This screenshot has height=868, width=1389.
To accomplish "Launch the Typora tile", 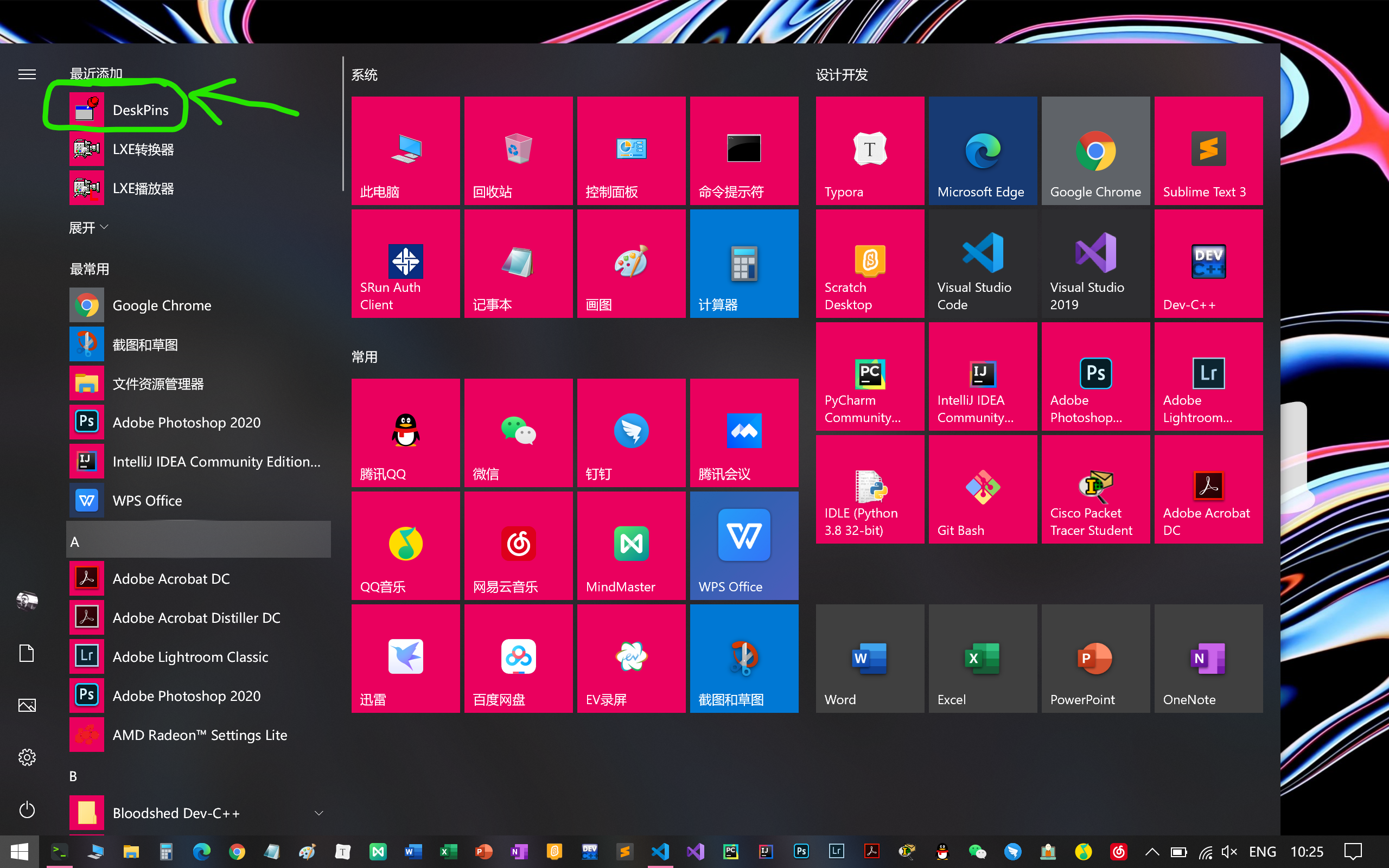I will pos(870,150).
